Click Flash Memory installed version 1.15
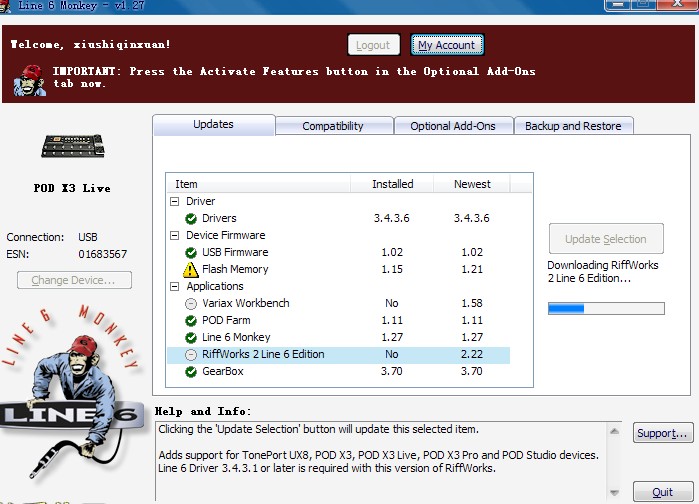The height and width of the screenshot is (504, 699). click(392, 270)
